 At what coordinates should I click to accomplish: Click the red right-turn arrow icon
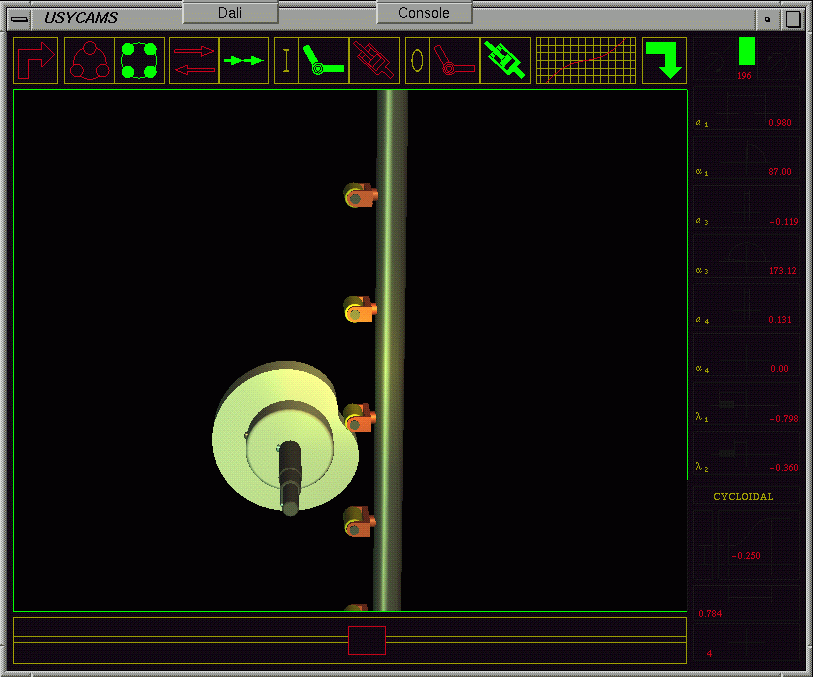(x=36, y=61)
